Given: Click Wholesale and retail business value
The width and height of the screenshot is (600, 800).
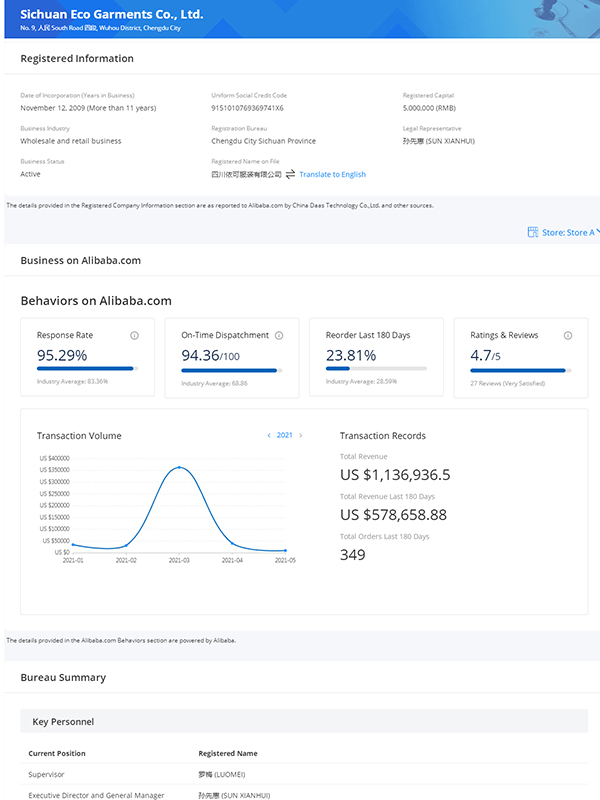Looking at the screenshot, I should point(71,141).
